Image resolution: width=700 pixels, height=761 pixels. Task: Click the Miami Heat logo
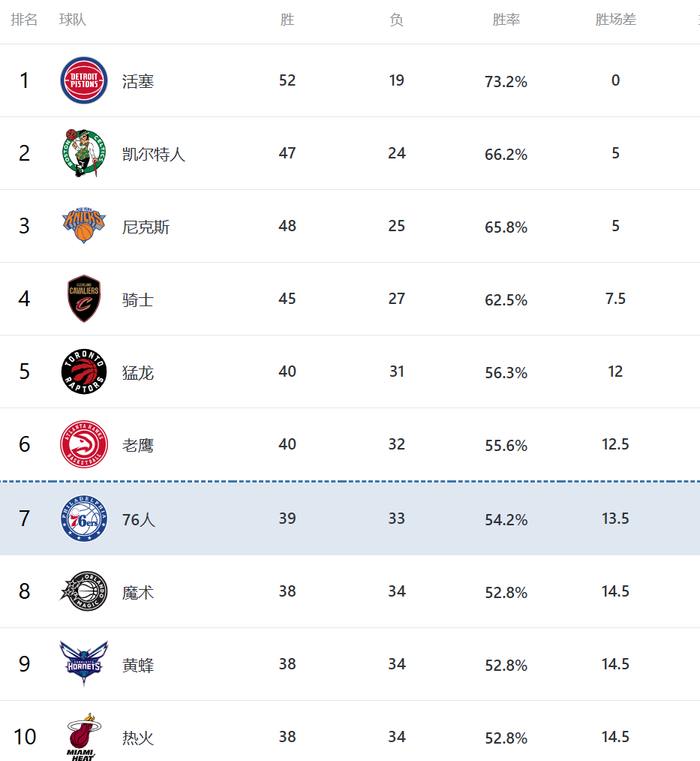(83, 737)
